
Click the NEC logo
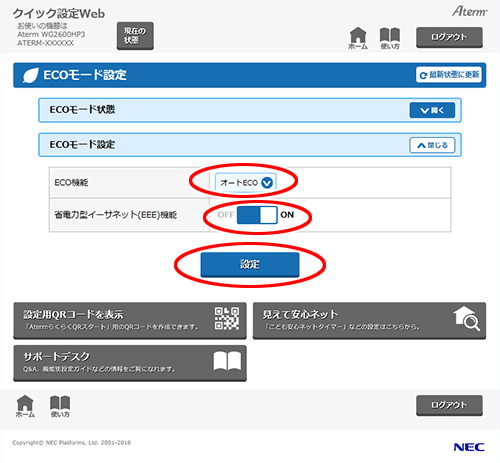[469, 447]
